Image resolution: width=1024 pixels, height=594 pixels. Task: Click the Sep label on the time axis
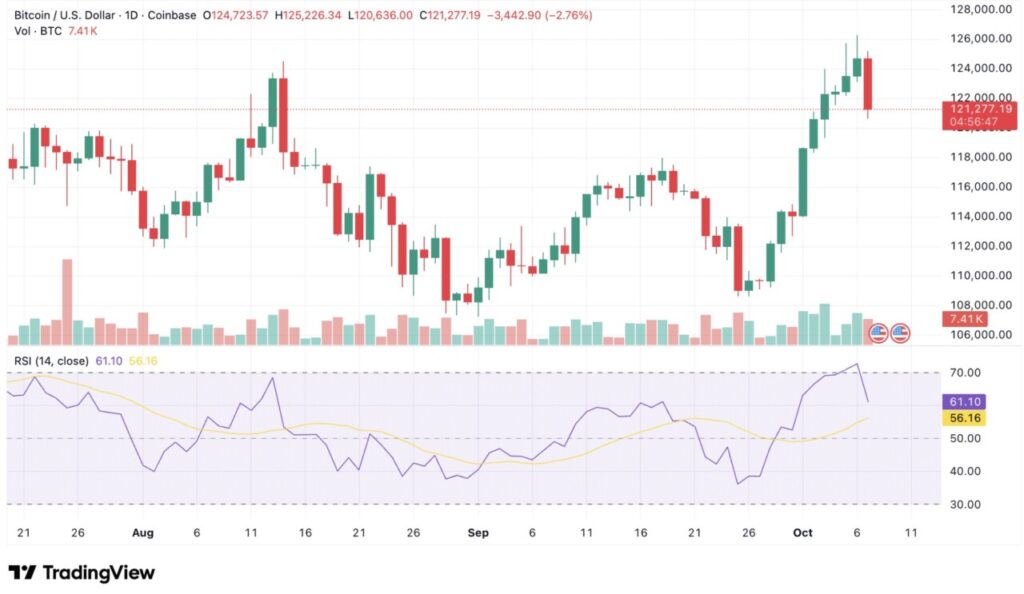click(x=476, y=534)
